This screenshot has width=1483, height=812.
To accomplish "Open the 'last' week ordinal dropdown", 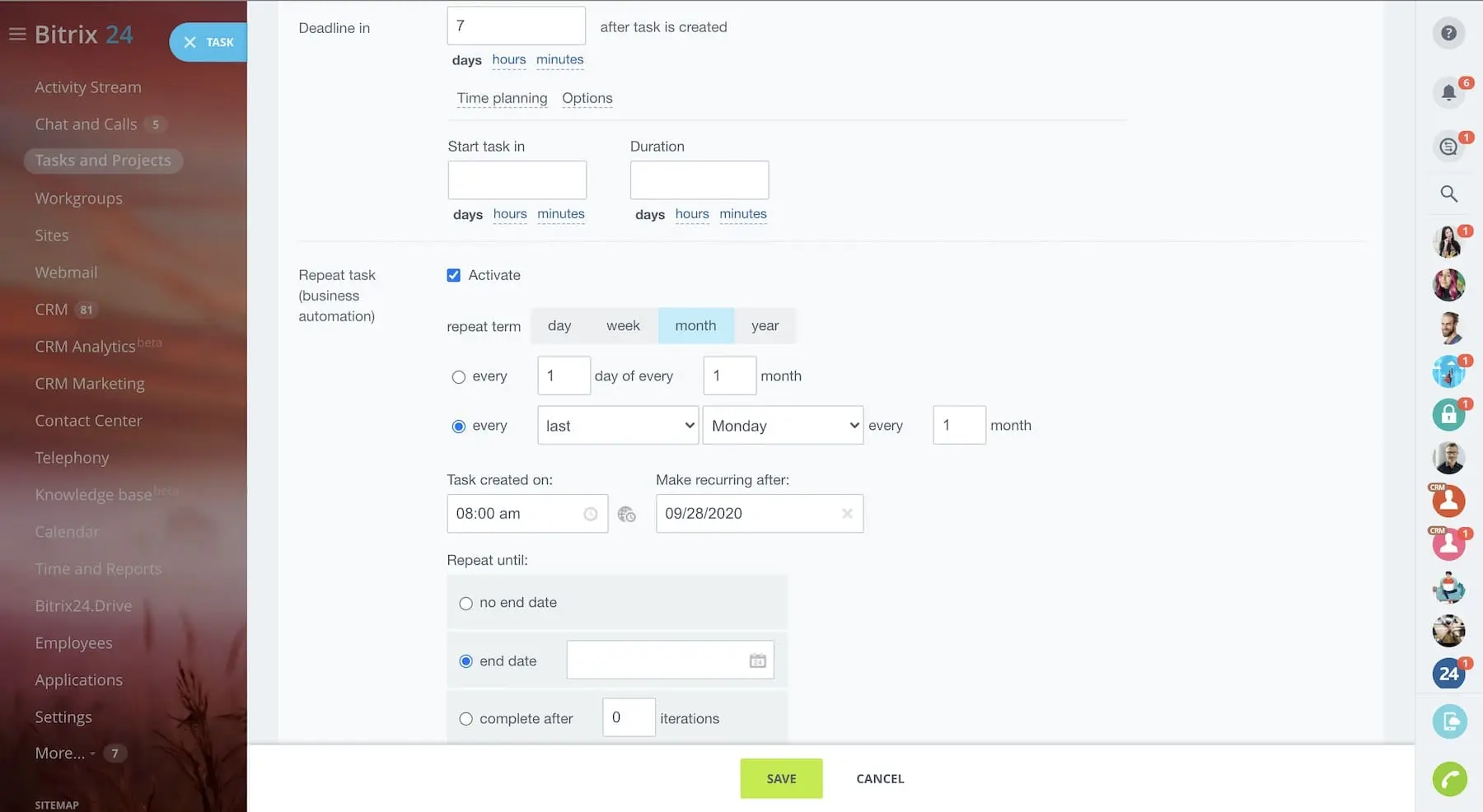I will [x=618, y=426].
